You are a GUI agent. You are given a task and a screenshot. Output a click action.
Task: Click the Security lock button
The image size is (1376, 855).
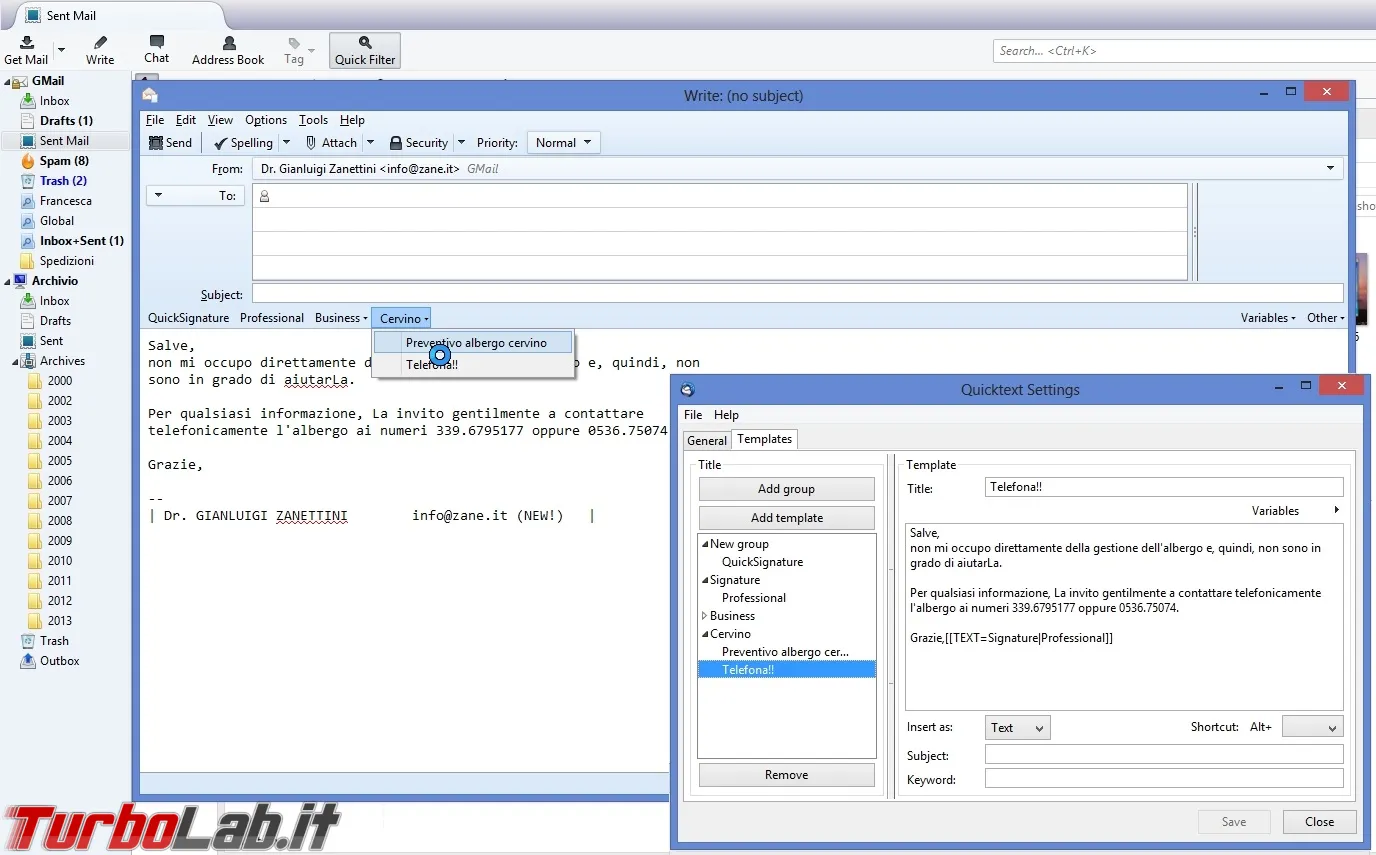coord(419,143)
